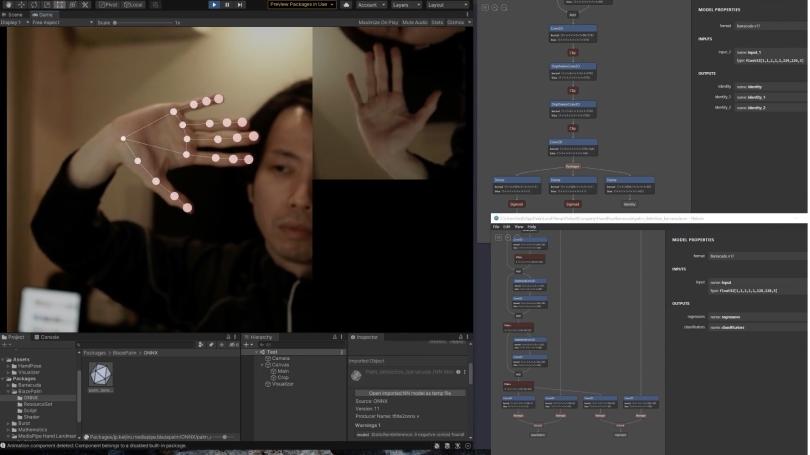This screenshot has width=810, height=455.
Task: Toggle Maximize On Play option
Action: 376,22
